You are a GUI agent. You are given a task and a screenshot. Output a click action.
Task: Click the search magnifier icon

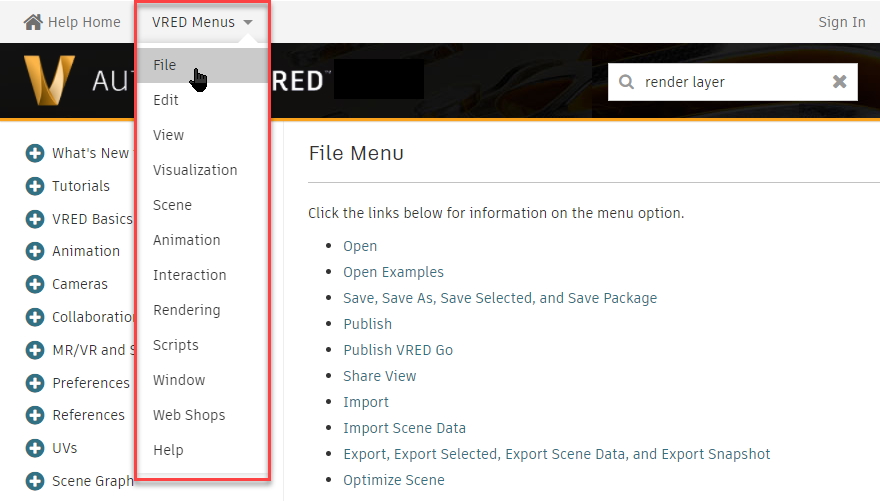pyautogui.click(x=627, y=82)
